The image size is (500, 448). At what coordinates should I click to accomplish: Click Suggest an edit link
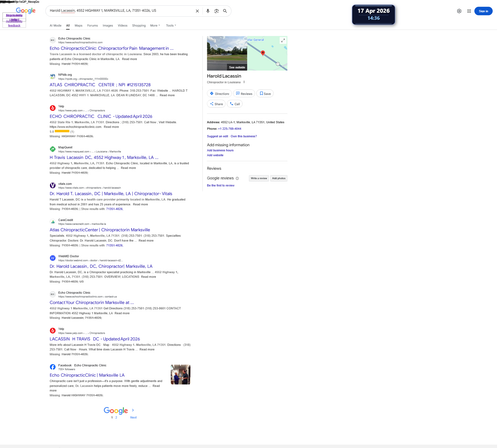pyautogui.click(x=217, y=136)
